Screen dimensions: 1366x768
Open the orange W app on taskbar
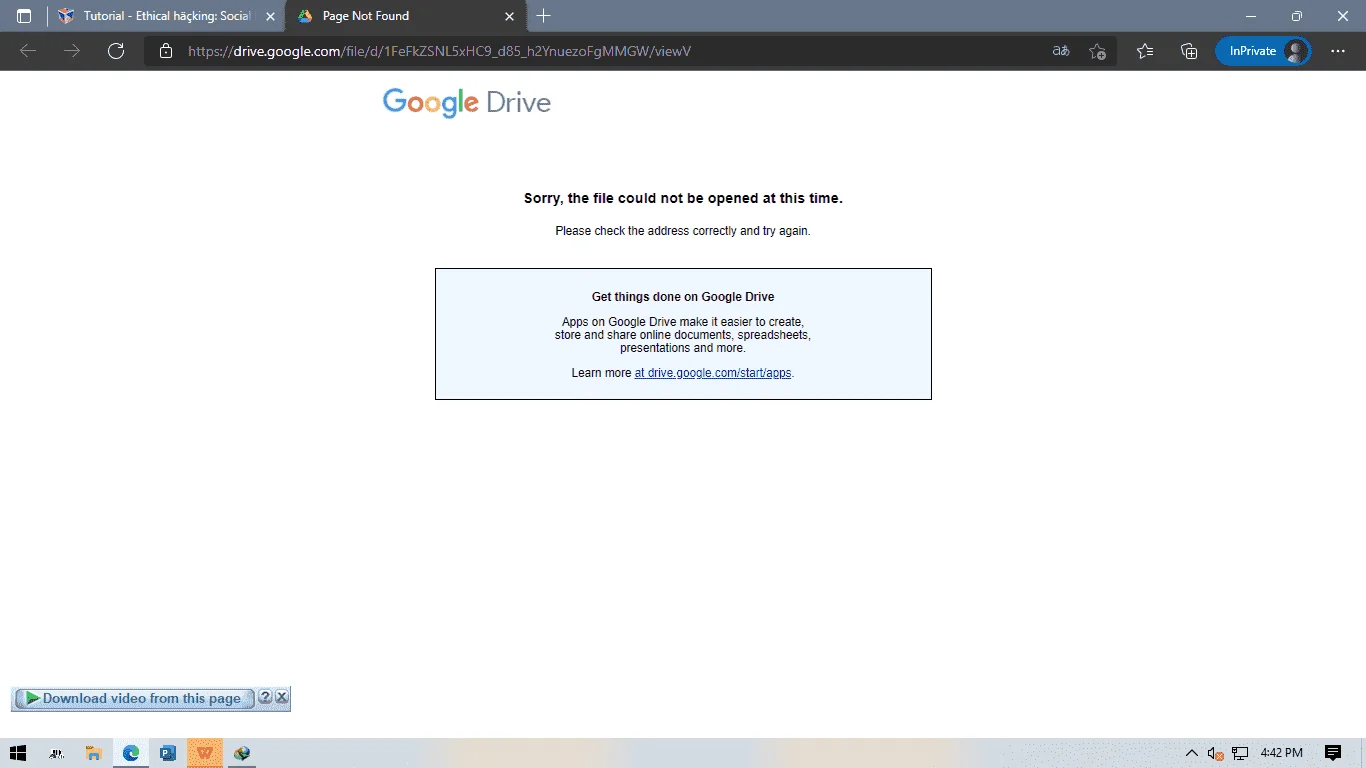pos(205,753)
